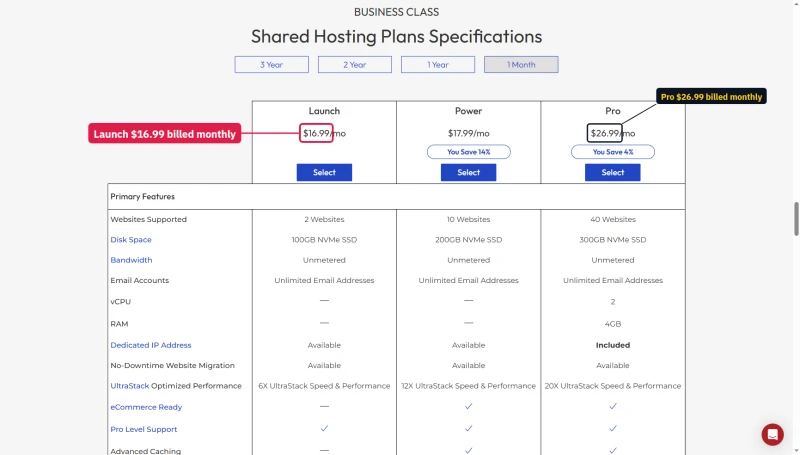
Task: Open the Dedicated IP Address link
Action: tap(151, 345)
